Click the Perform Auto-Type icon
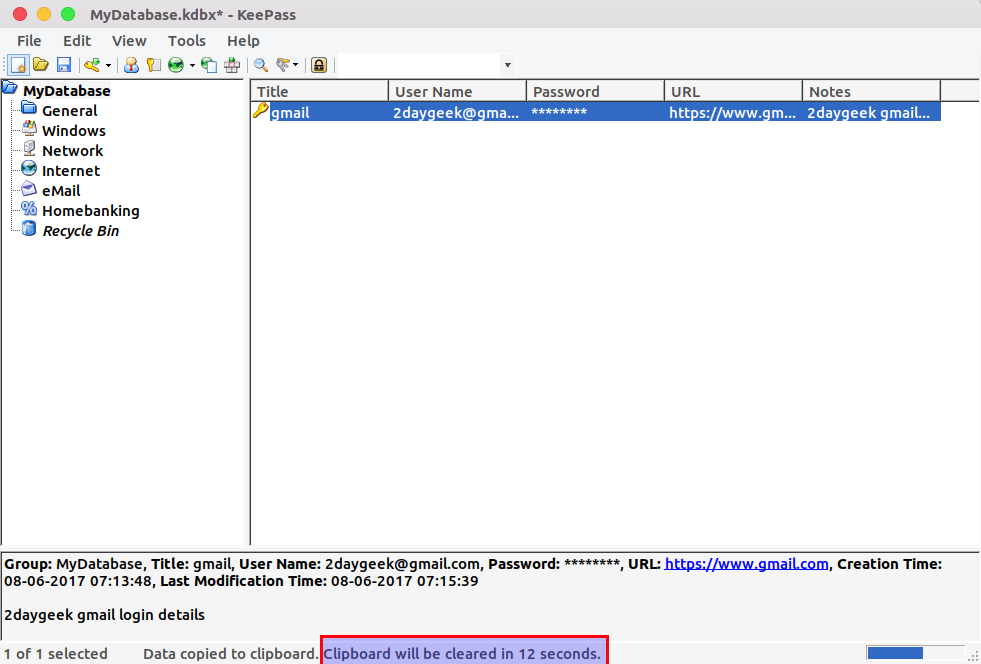 (x=232, y=64)
